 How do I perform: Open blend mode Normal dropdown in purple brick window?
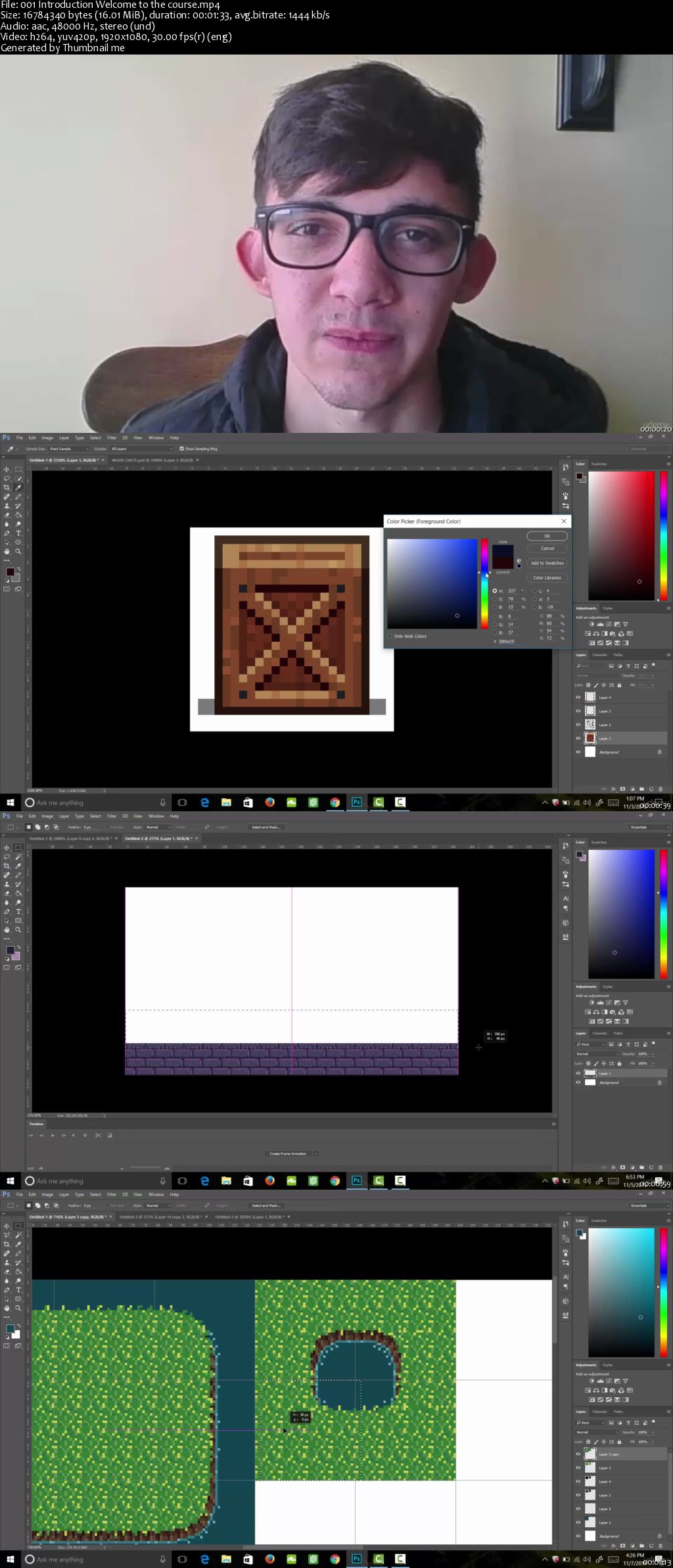pos(597,1054)
